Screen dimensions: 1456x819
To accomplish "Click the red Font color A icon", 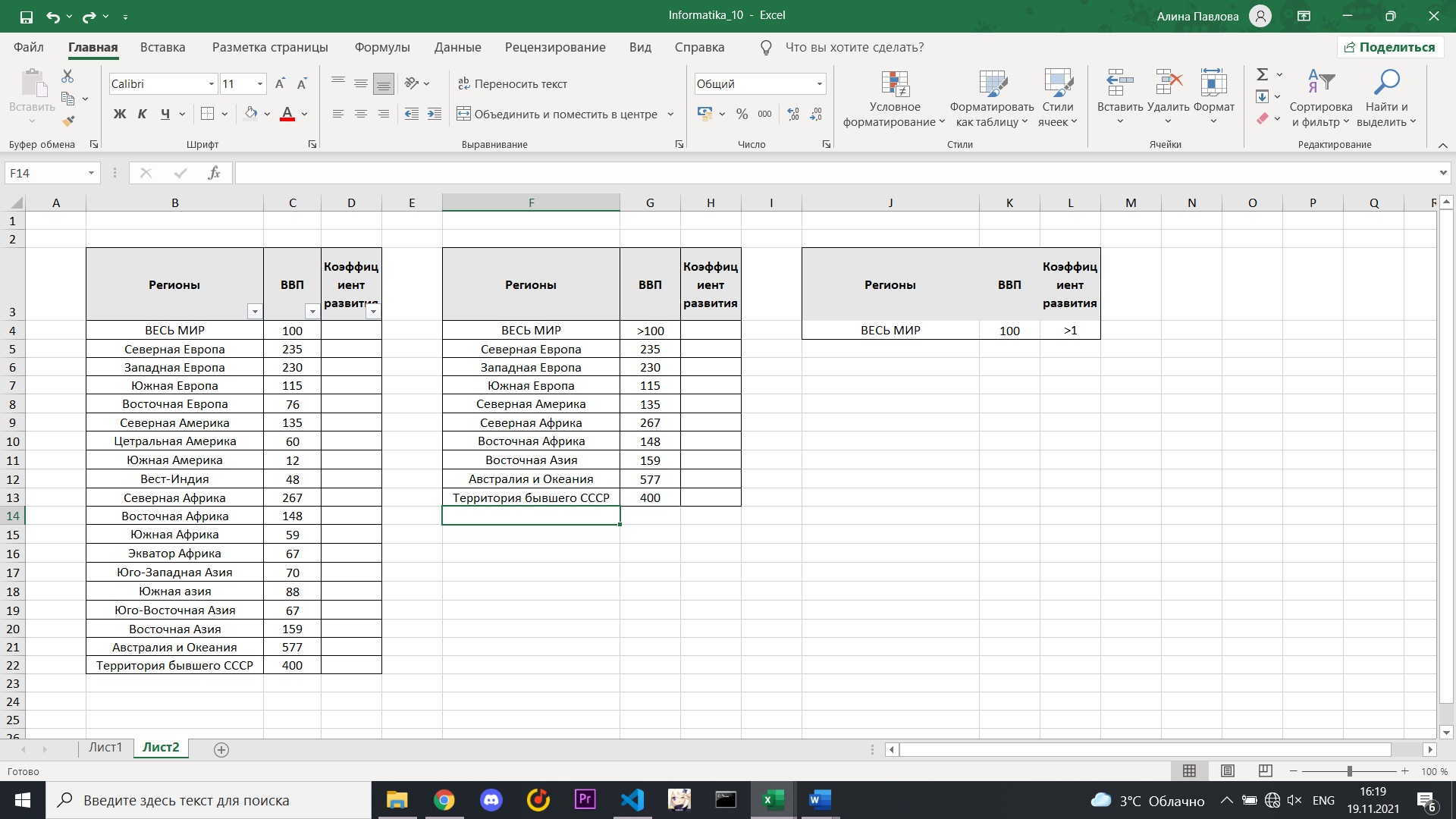I will [287, 114].
